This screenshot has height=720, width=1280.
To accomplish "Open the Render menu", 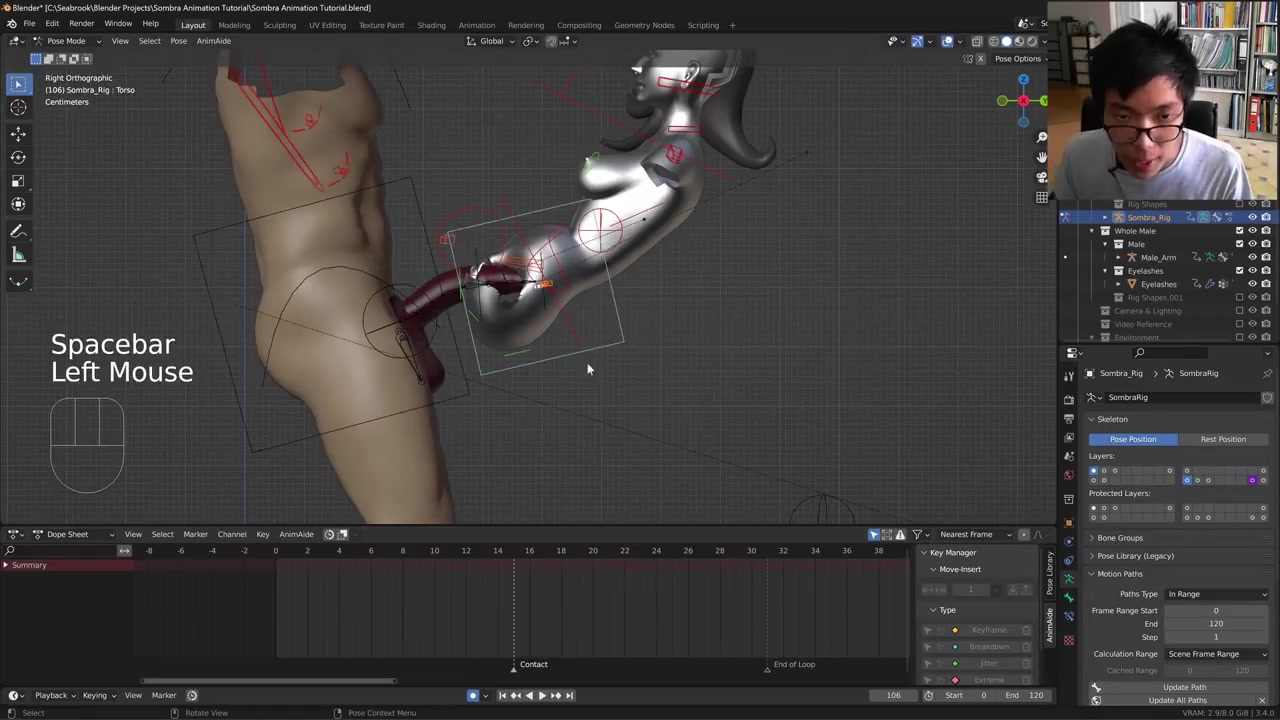I will click(81, 24).
